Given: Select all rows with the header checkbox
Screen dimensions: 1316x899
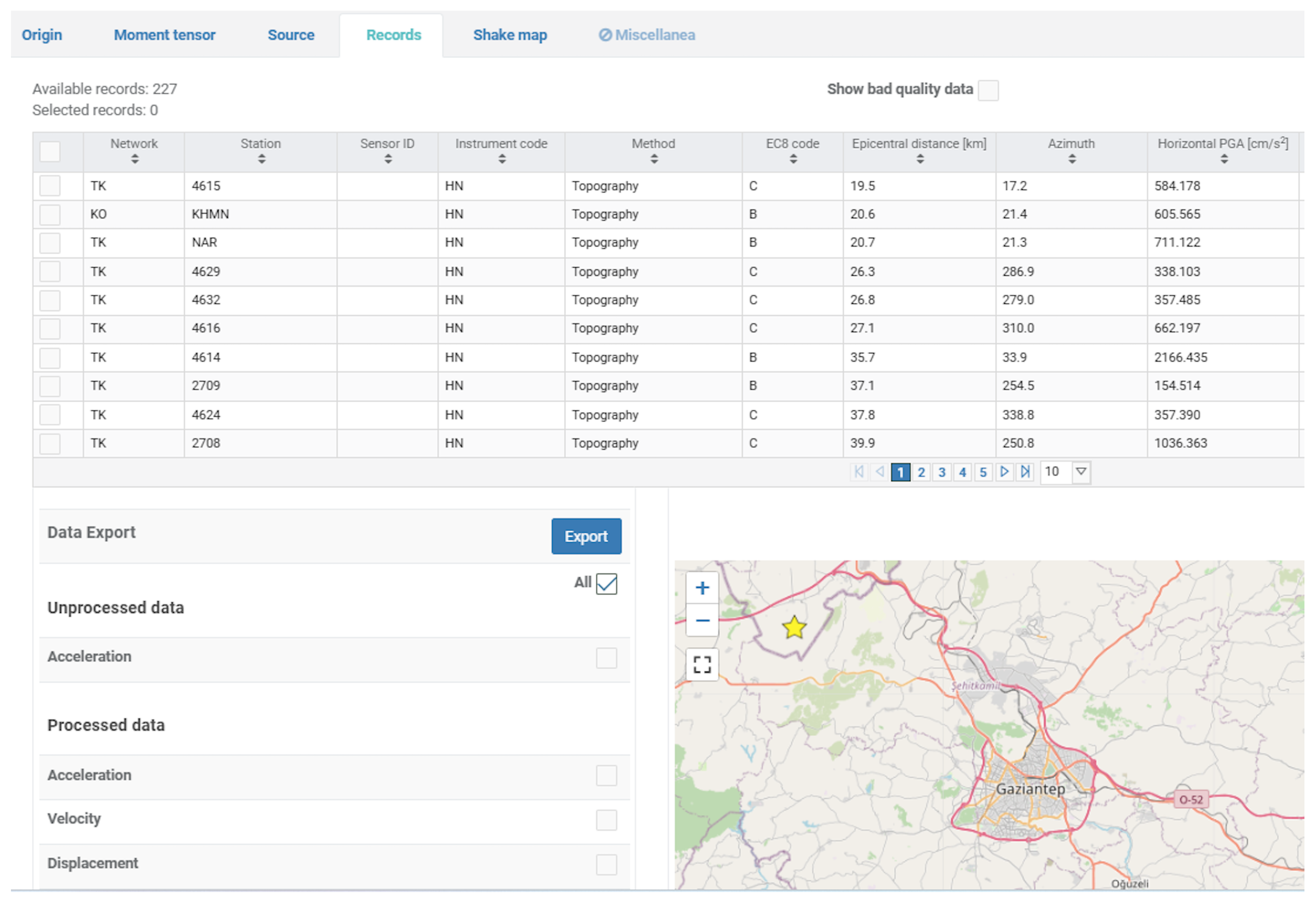Looking at the screenshot, I should click(x=50, y=152).
